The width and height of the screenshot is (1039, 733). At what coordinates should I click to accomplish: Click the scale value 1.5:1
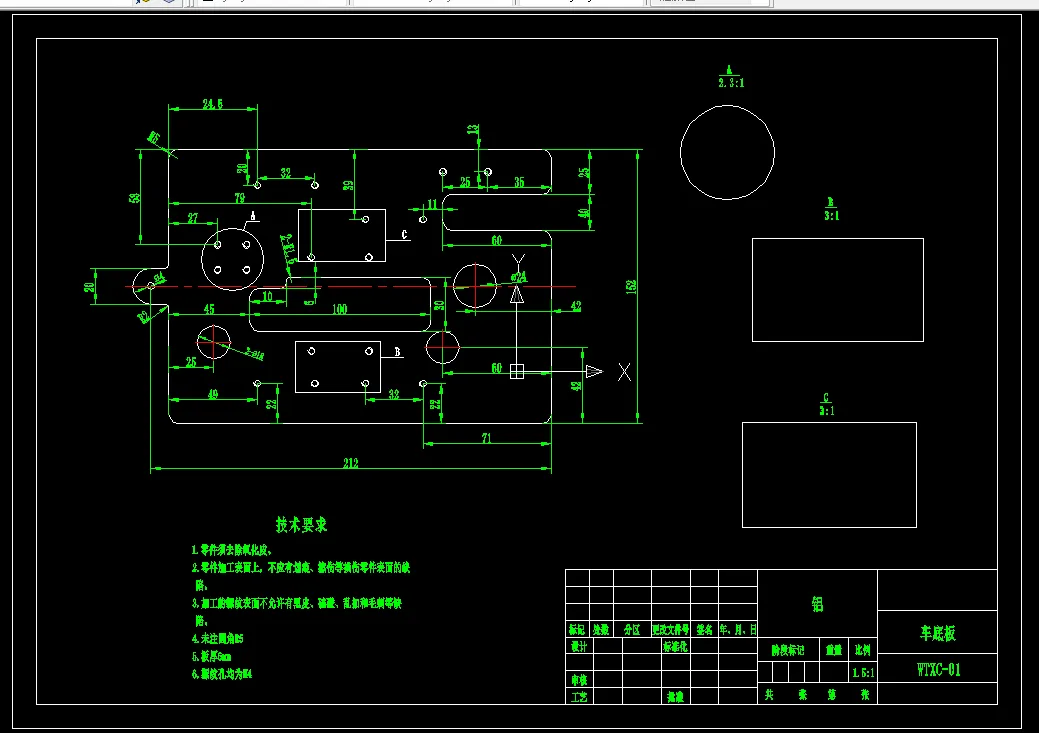click(x=863, y=673)
